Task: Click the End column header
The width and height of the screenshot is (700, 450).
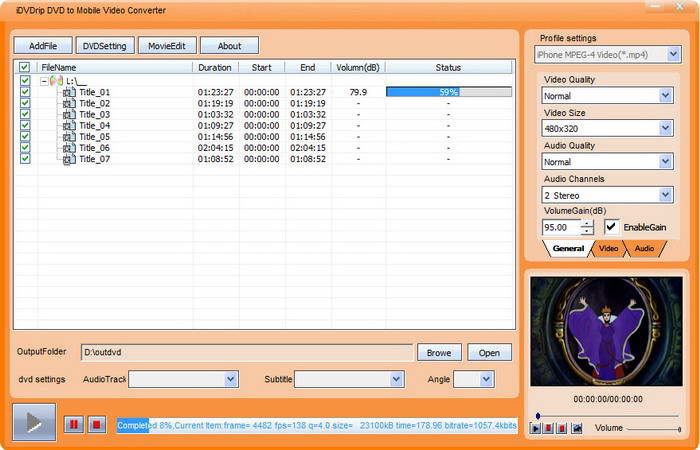Action: click(x=308, y=67)
